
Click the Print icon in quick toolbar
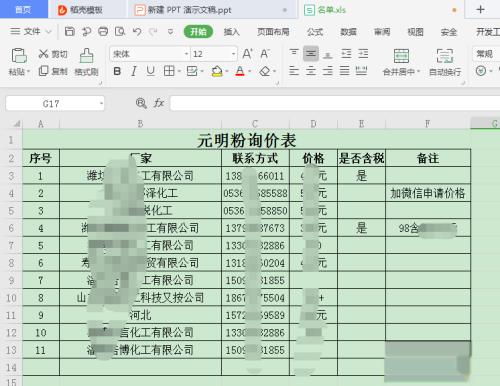(103, 32)
